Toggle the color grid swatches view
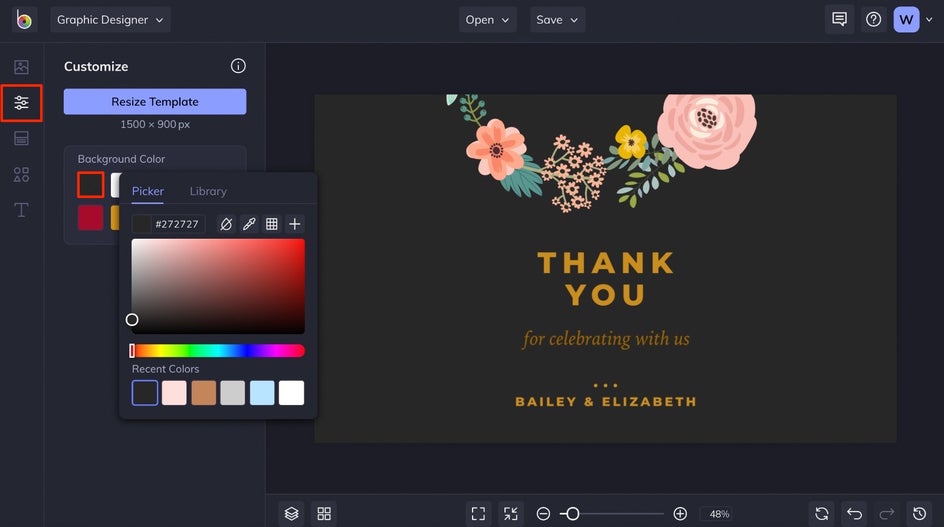 tap(271, 224)
